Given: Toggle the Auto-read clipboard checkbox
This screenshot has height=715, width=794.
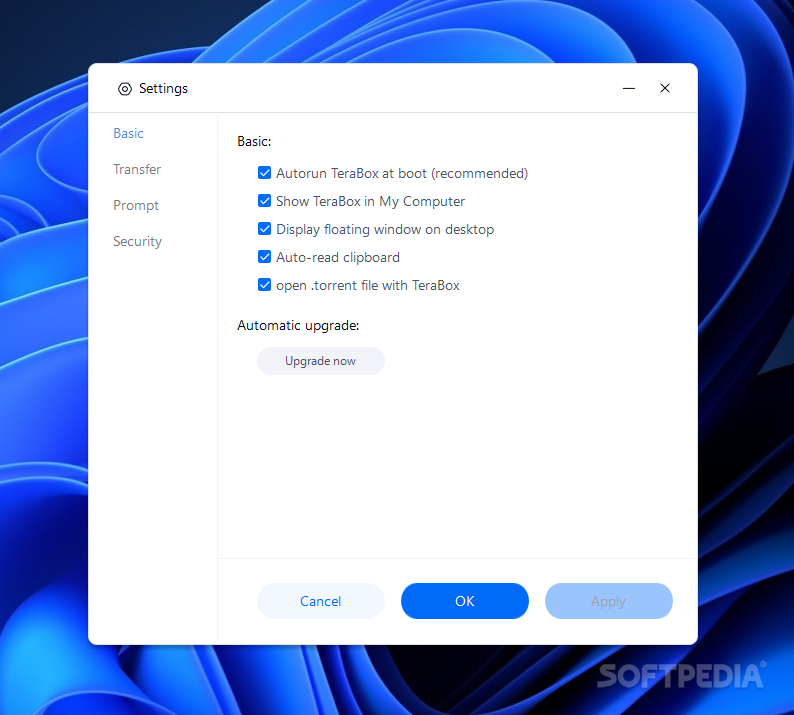Looking at the screenshot, I should (264, 257).
